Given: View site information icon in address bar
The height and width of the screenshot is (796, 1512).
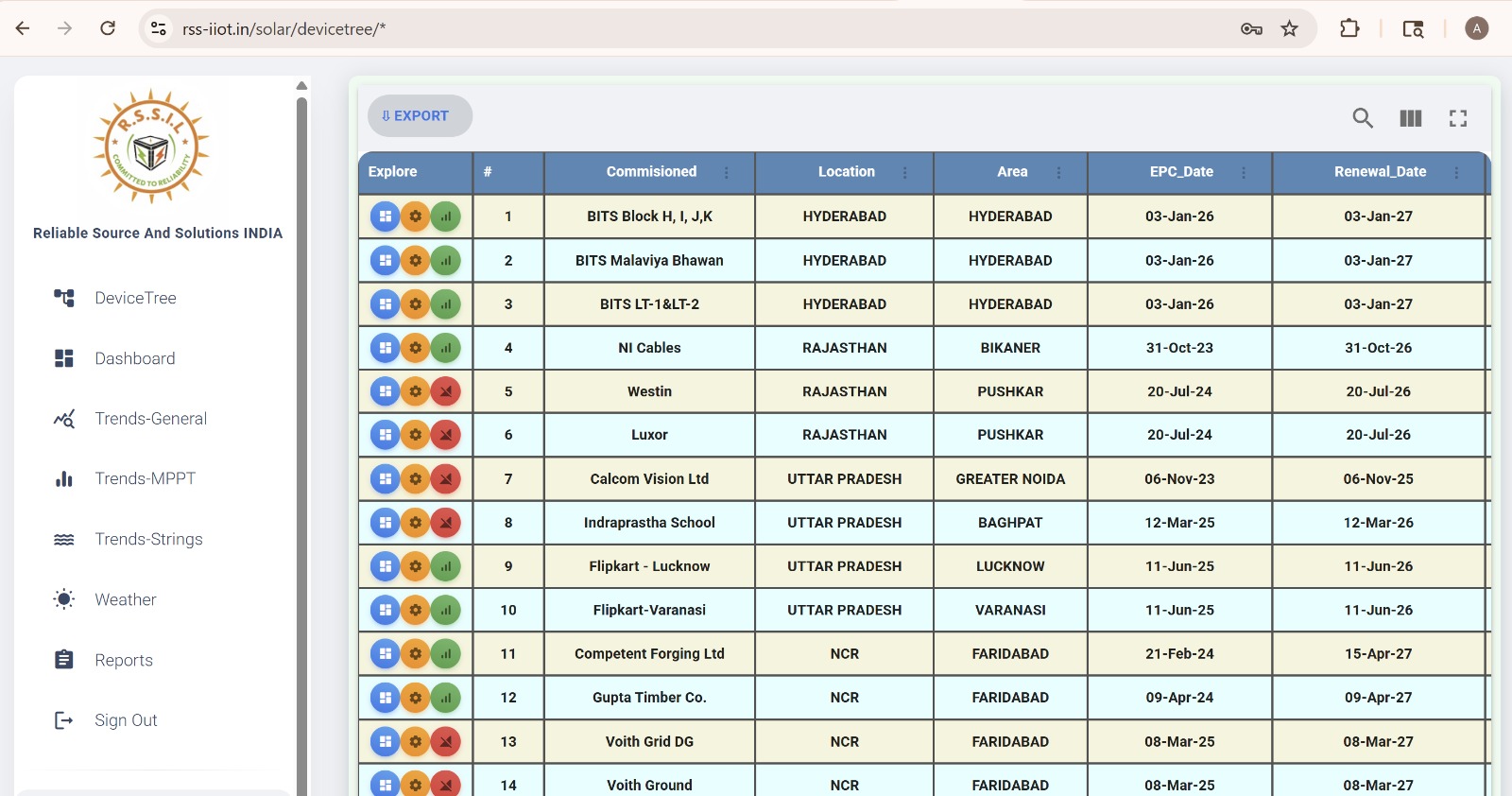Looking at the screenshot, I should (159, 28).
